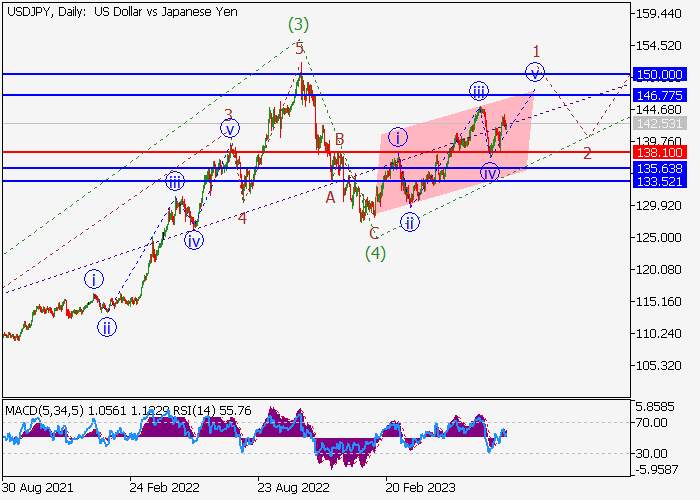Viewport: 700px width, 500px height.
Task: Select the red 138.100 price level label
Action: click(660, 153)
